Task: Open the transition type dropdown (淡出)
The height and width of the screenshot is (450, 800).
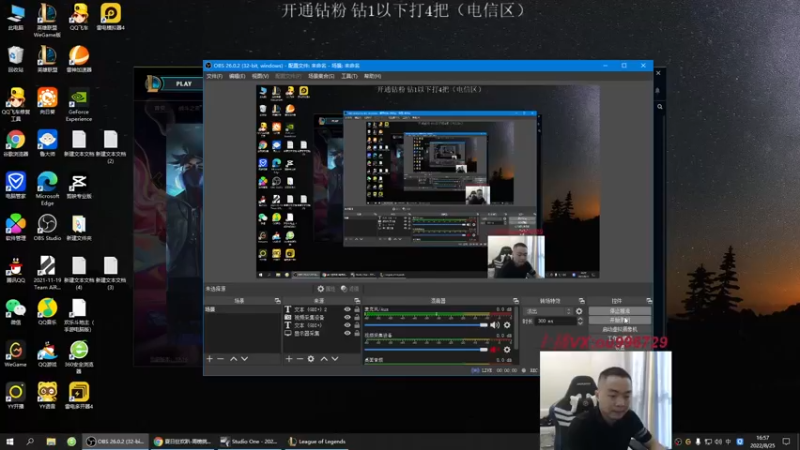Action: click(548, 311)
